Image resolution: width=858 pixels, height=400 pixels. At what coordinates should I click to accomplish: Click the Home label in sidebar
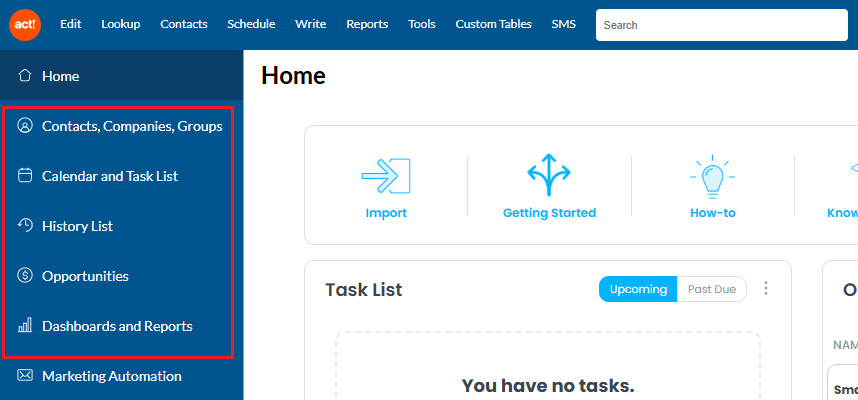pyautogui.click(x=61, y=76)
